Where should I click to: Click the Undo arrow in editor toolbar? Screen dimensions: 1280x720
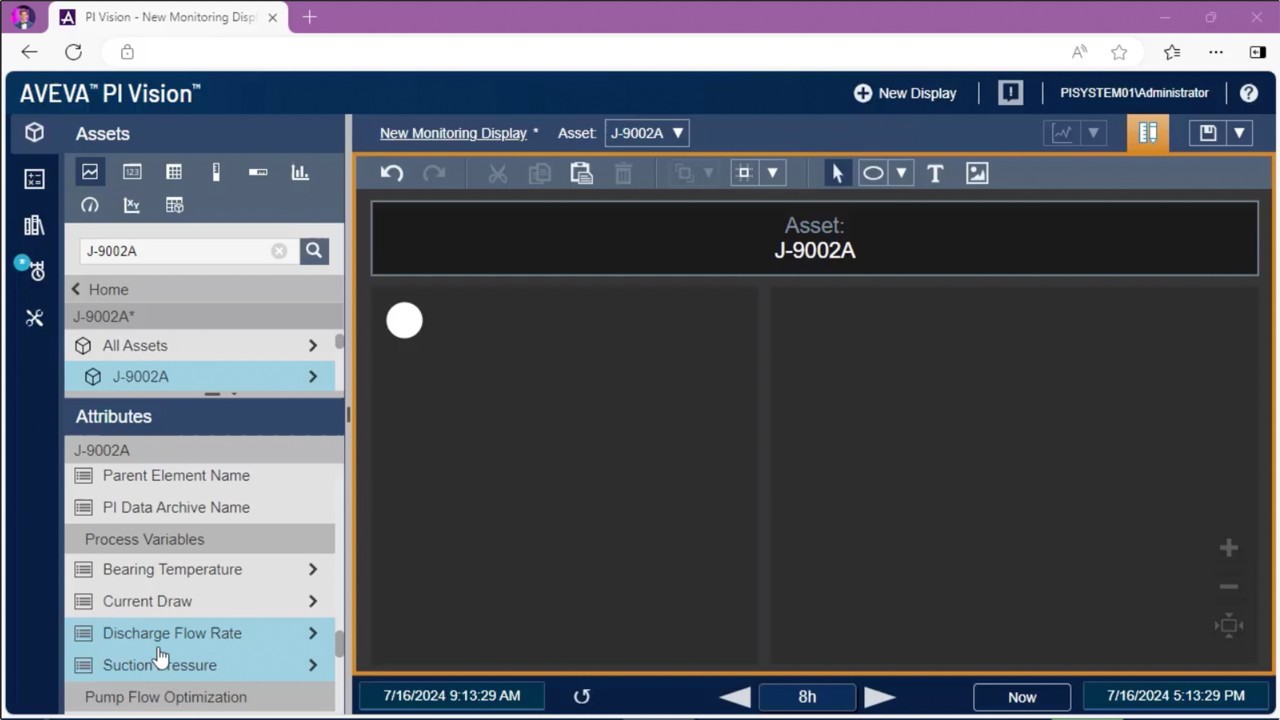pyautogui.click(x=391, y=173)
